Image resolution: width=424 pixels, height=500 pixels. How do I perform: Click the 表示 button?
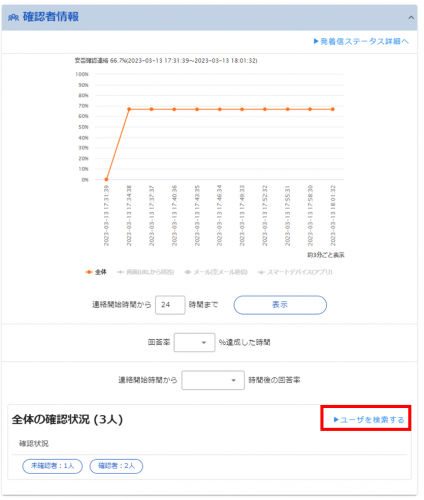coord(280,305)
